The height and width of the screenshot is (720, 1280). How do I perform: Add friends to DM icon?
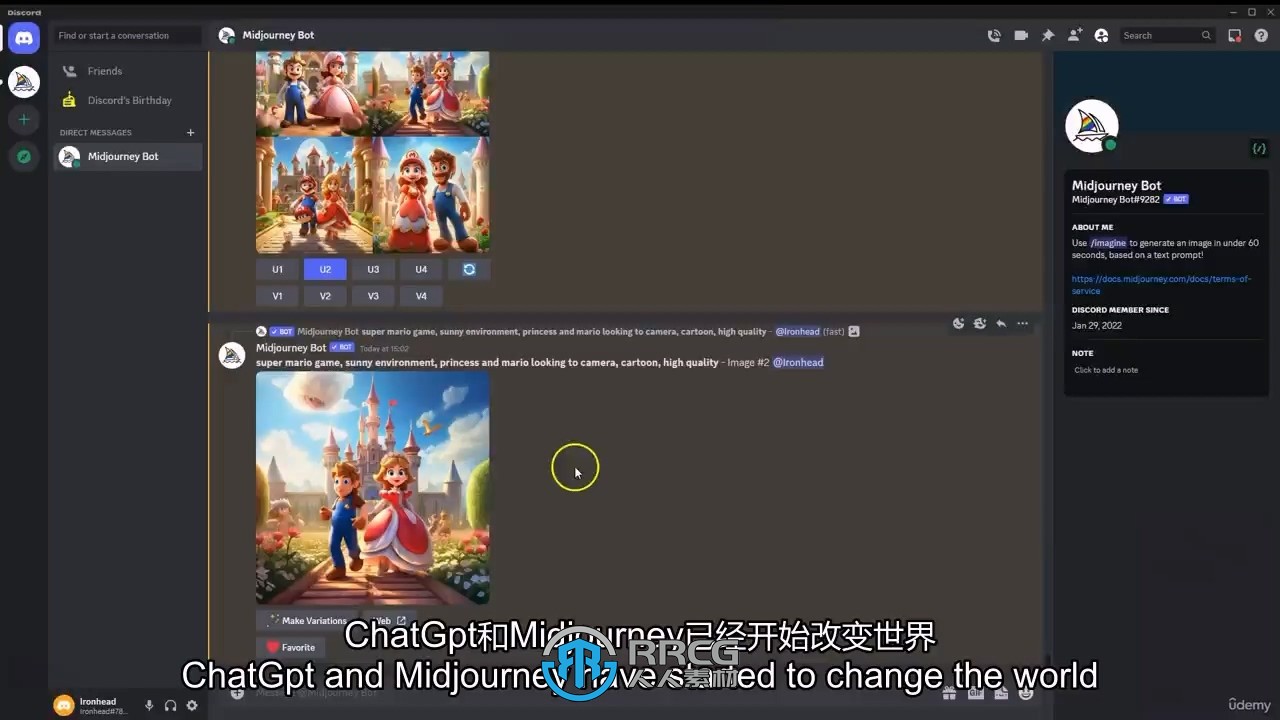tap(1075, 35)
